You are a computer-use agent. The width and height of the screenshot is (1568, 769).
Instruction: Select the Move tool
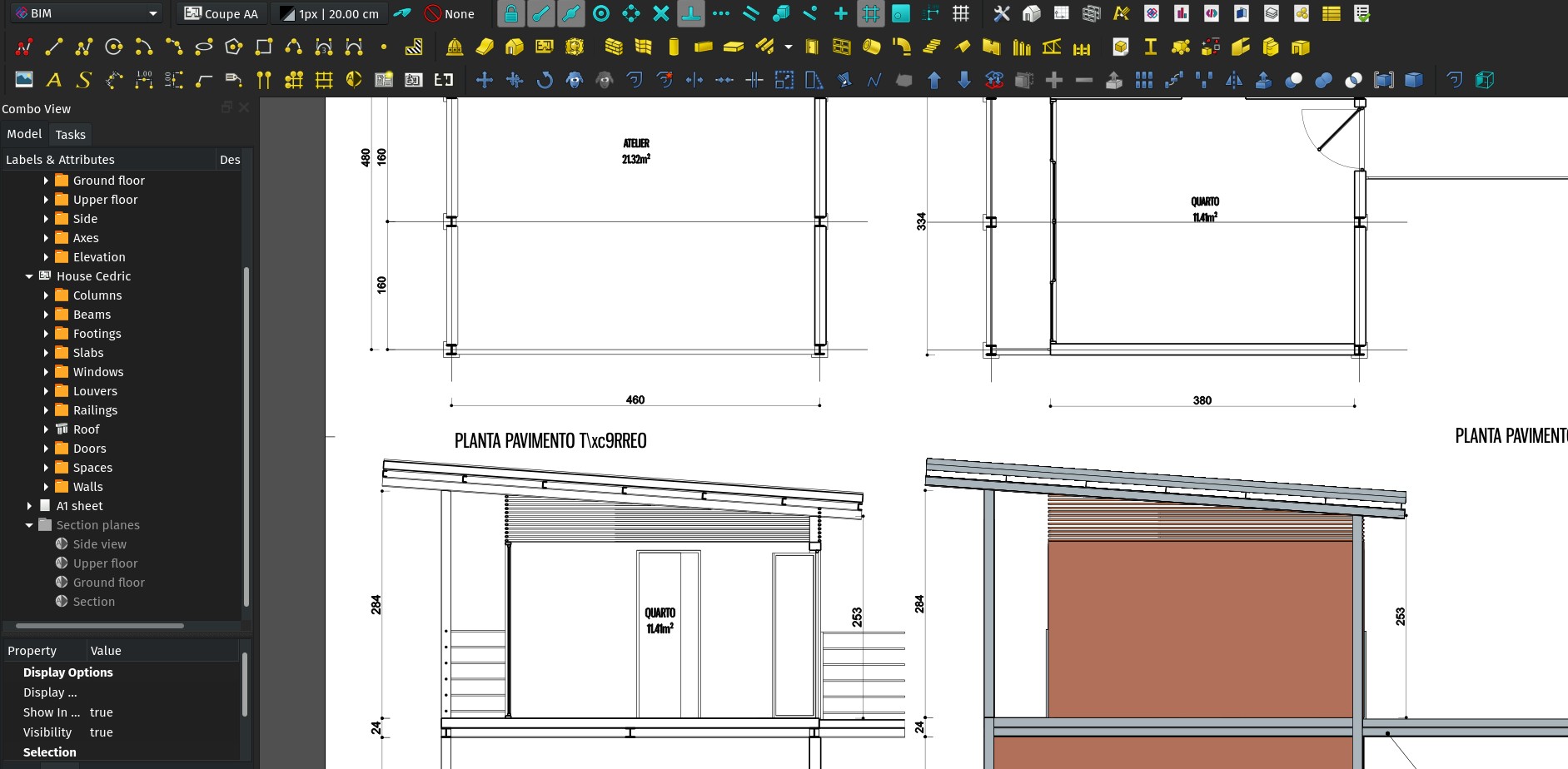point(485,80)
